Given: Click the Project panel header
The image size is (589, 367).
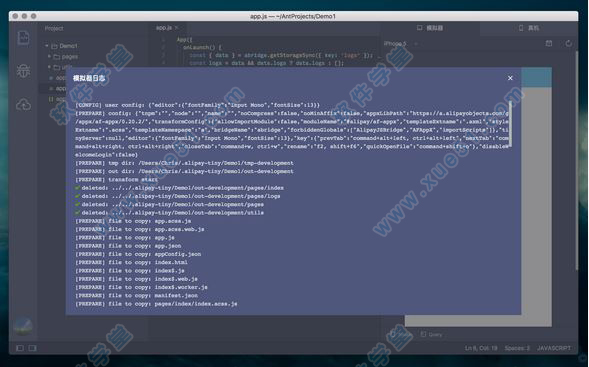Looking at the screenshot, I should [x=54, y=28].
